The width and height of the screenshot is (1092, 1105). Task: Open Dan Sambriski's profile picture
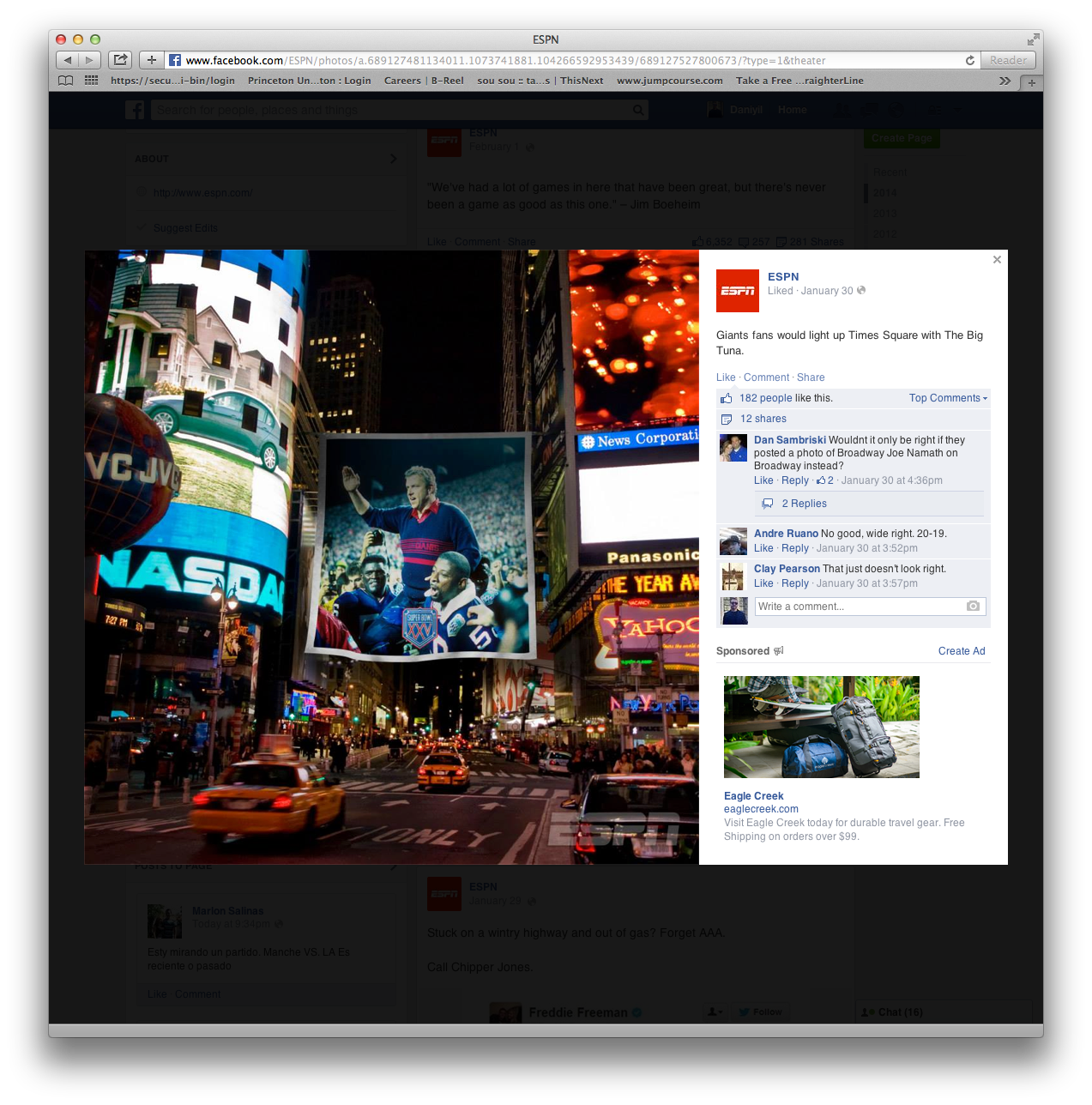[x=733, y=448]
